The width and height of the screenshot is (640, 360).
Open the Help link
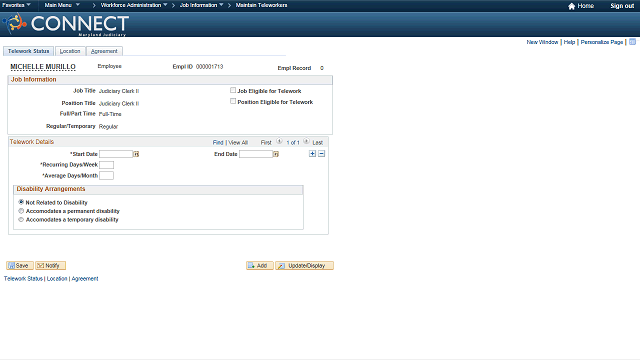(569, 42)
